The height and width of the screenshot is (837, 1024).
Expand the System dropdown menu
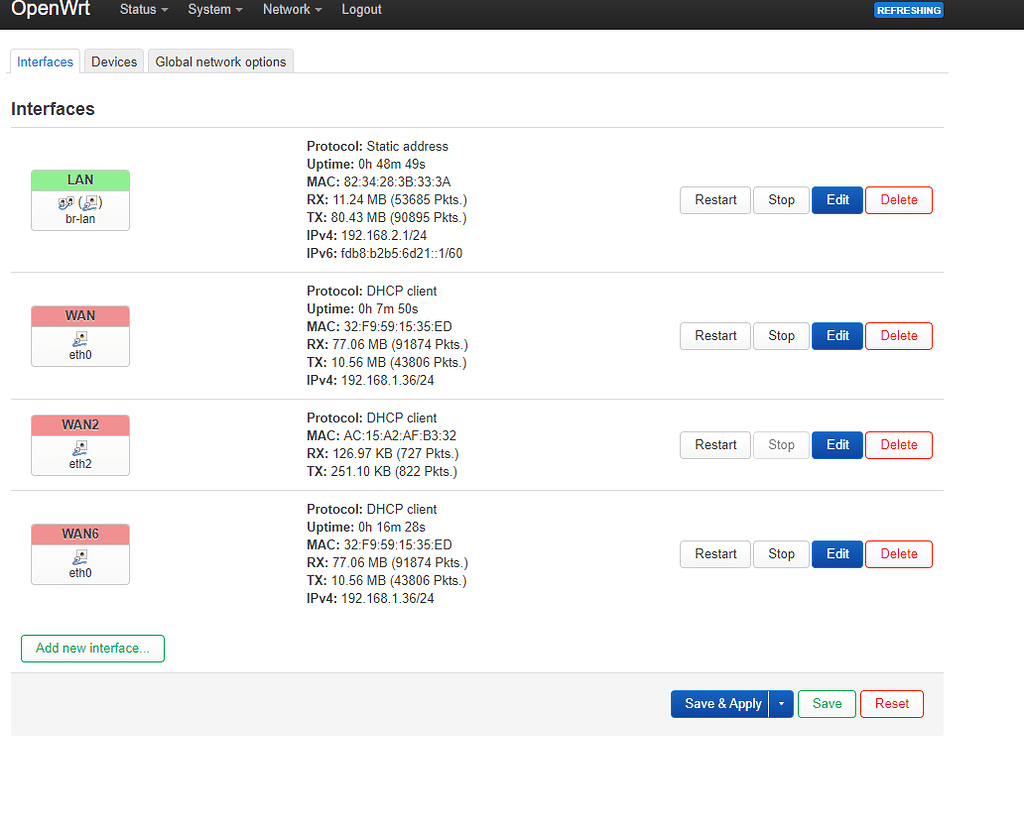tap(215, 10)
